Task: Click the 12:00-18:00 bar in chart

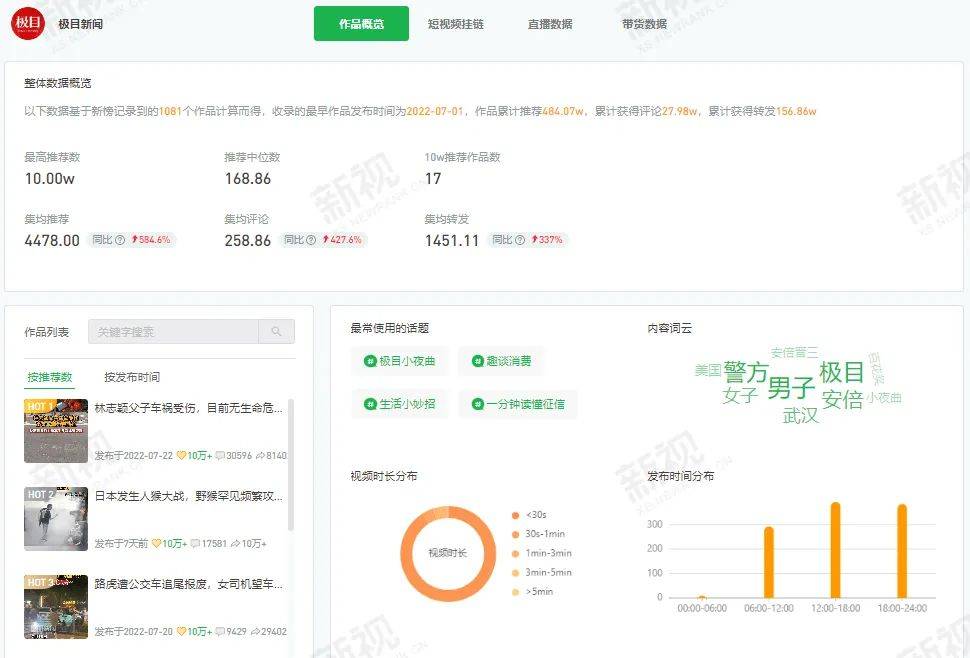Action: tap(835, 550)
